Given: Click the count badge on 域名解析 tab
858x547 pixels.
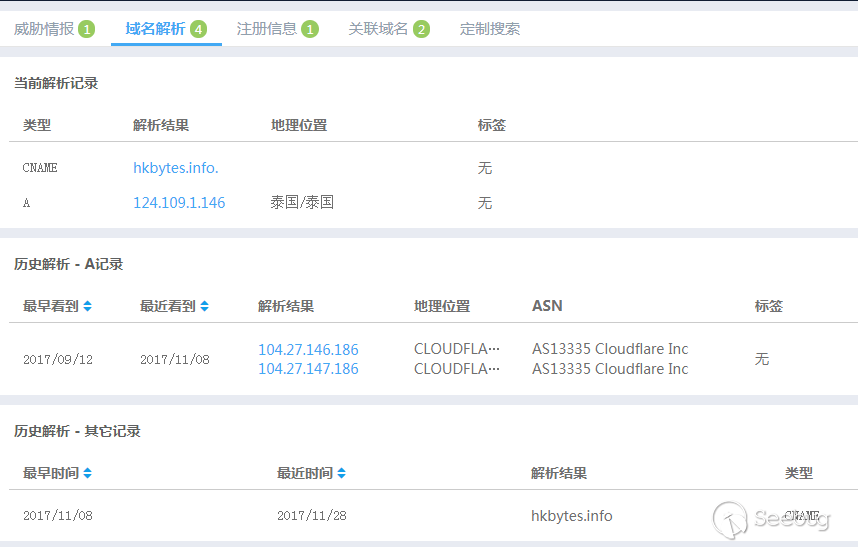Looking at the screenshot, I should click(198, 29).
